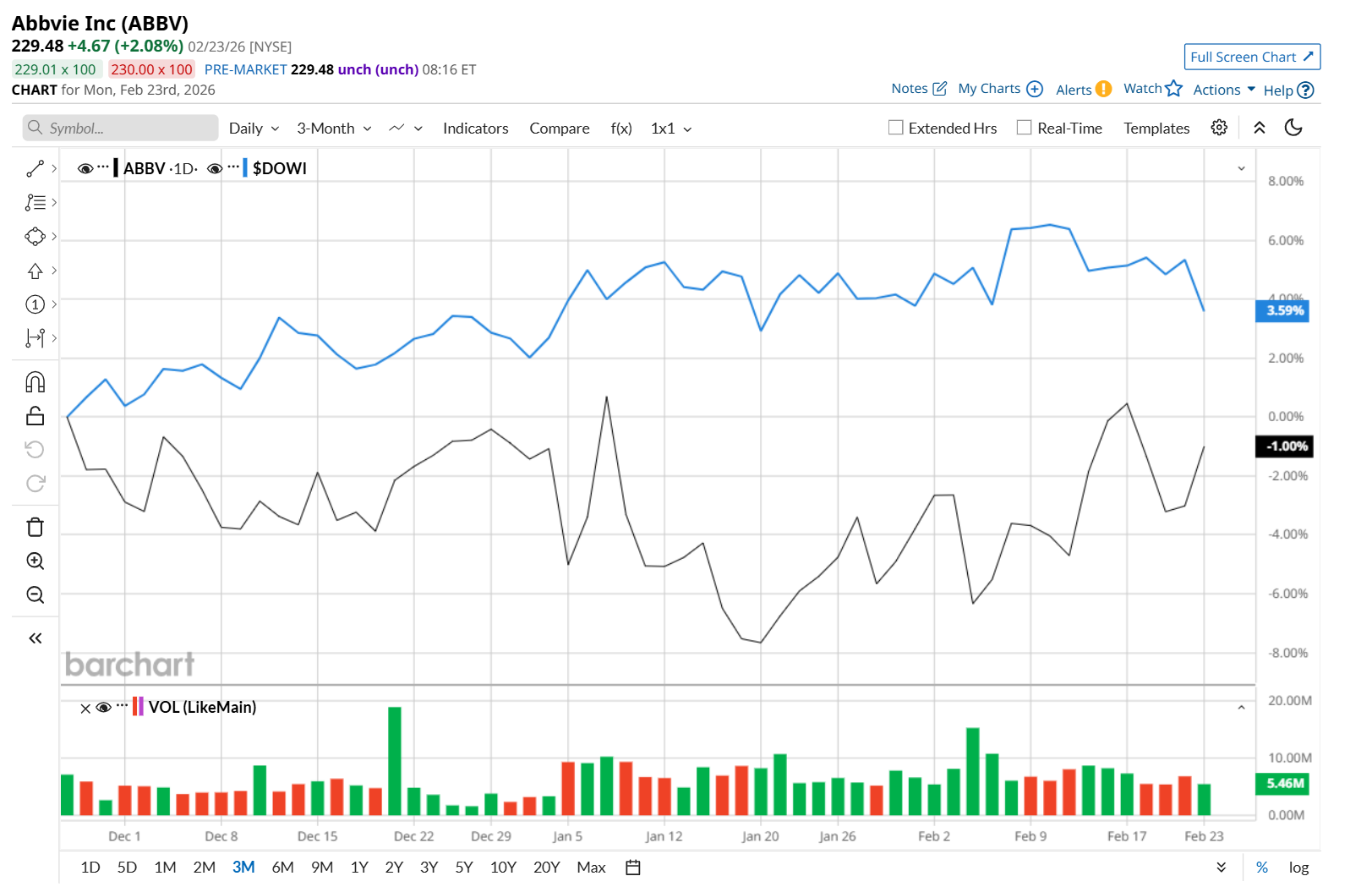Click the Alerts link
This screenshot has width=1372, height=887.
[x=1074, y=90]
